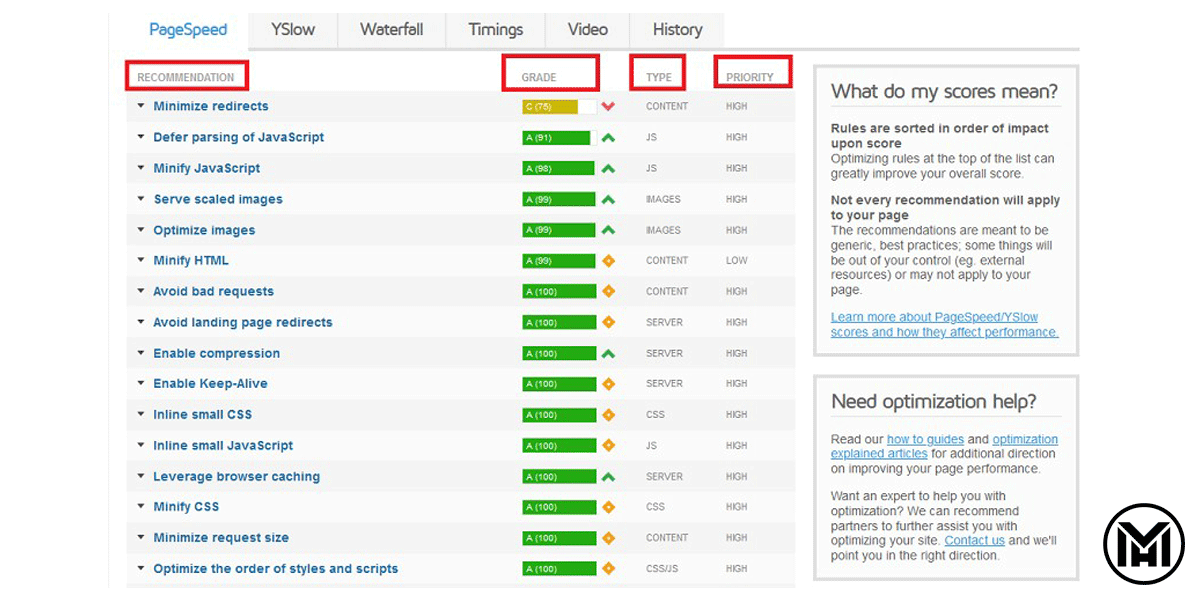Viewport: 1200px width, 600px height.
Task: Expand the Serve scaled images row
Action: click(217, 200)
